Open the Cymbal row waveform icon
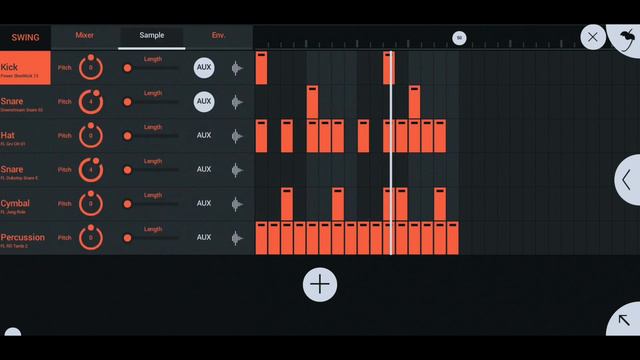This screenshot has width=640, height=360. 237,204
